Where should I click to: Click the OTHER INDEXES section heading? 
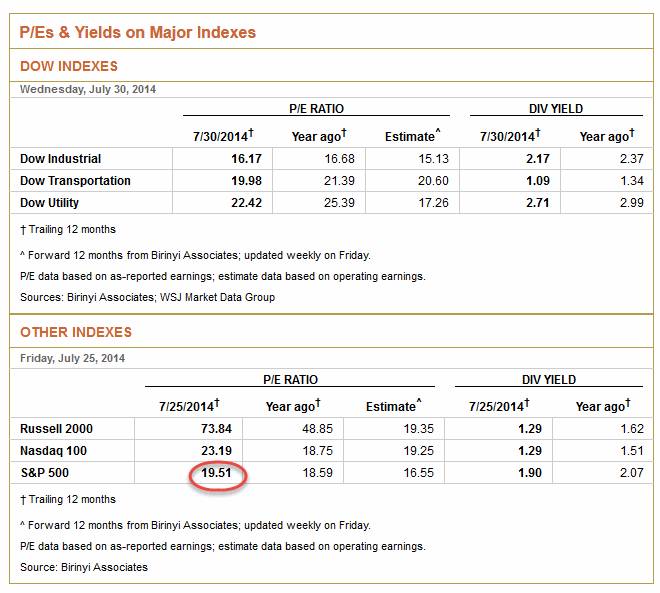pos(76,332)
